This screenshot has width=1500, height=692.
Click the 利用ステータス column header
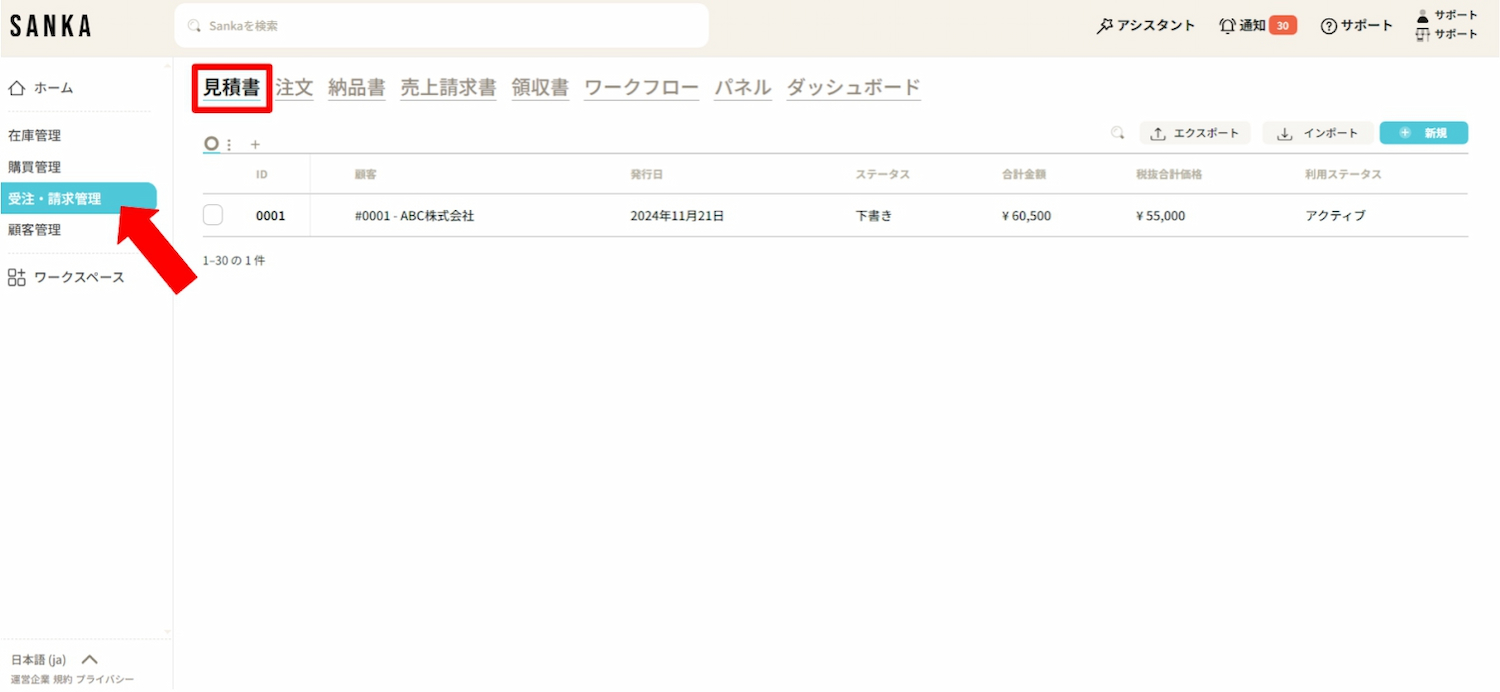point(1343,174)
